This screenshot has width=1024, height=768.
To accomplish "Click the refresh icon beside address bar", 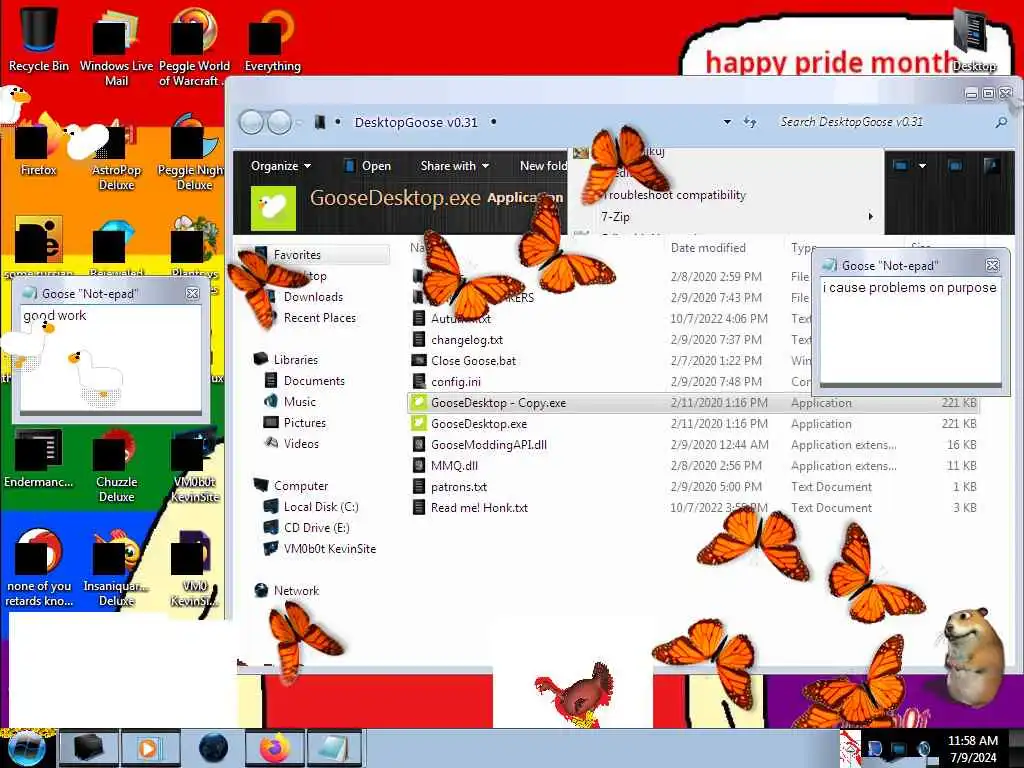I will [750, 122].
